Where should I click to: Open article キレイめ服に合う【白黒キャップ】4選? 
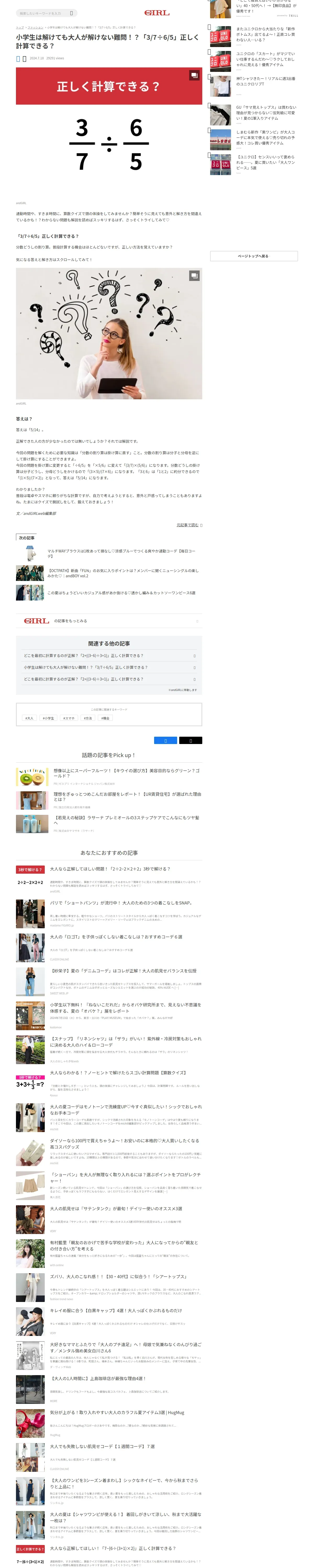tap(116, 1311)
